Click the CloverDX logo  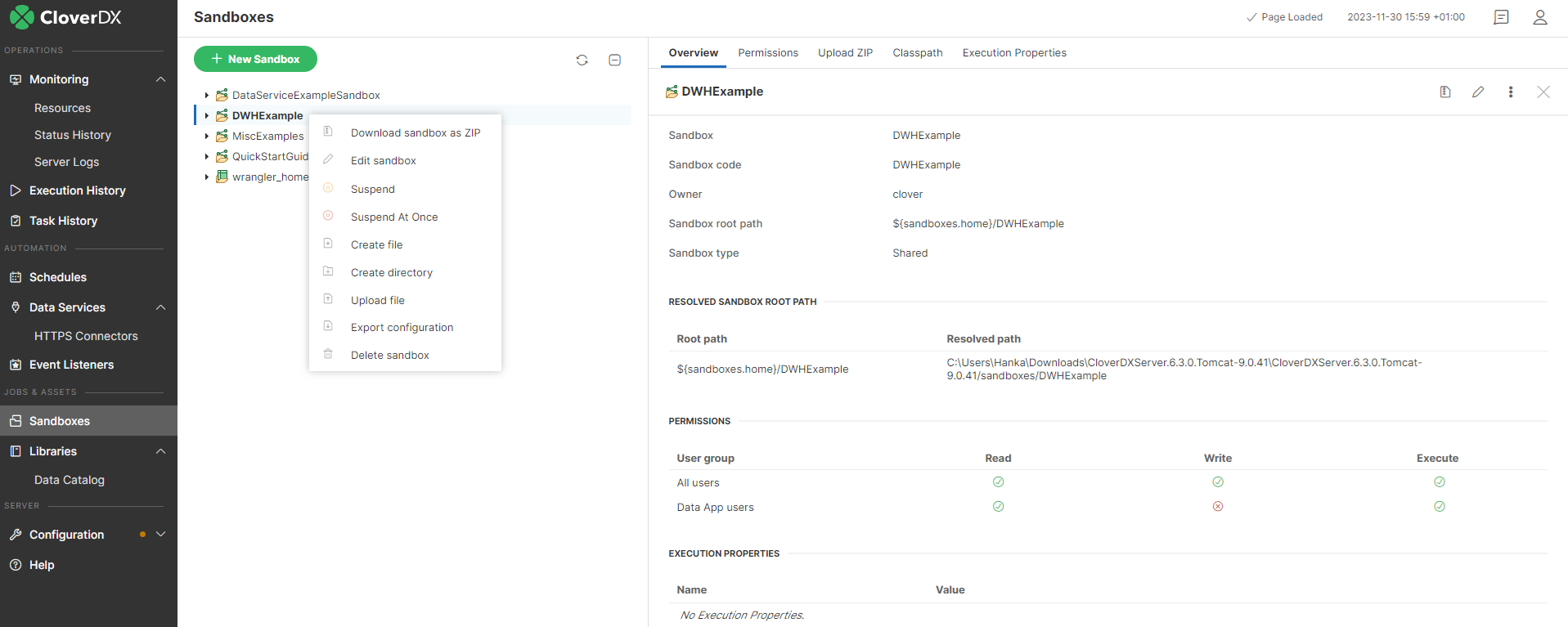tap(65, 17)
